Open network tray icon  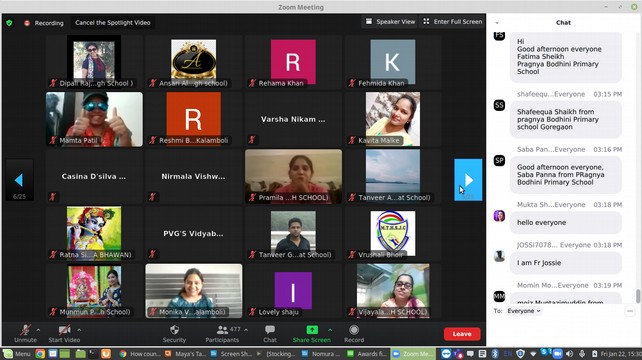point(532,353)
